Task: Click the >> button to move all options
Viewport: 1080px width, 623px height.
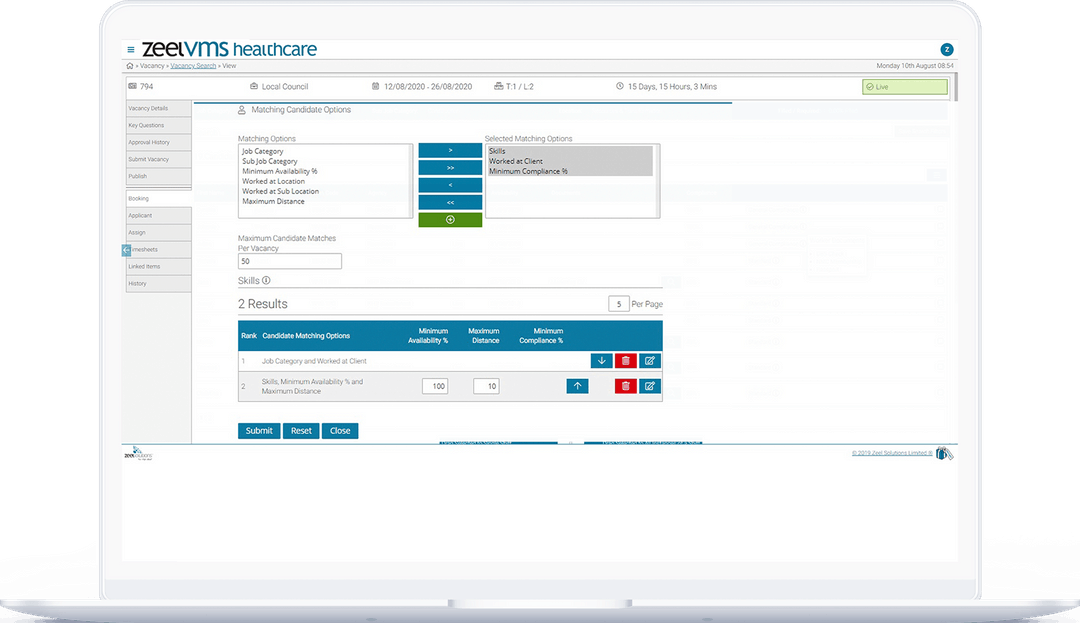Action: click(450, 167)
